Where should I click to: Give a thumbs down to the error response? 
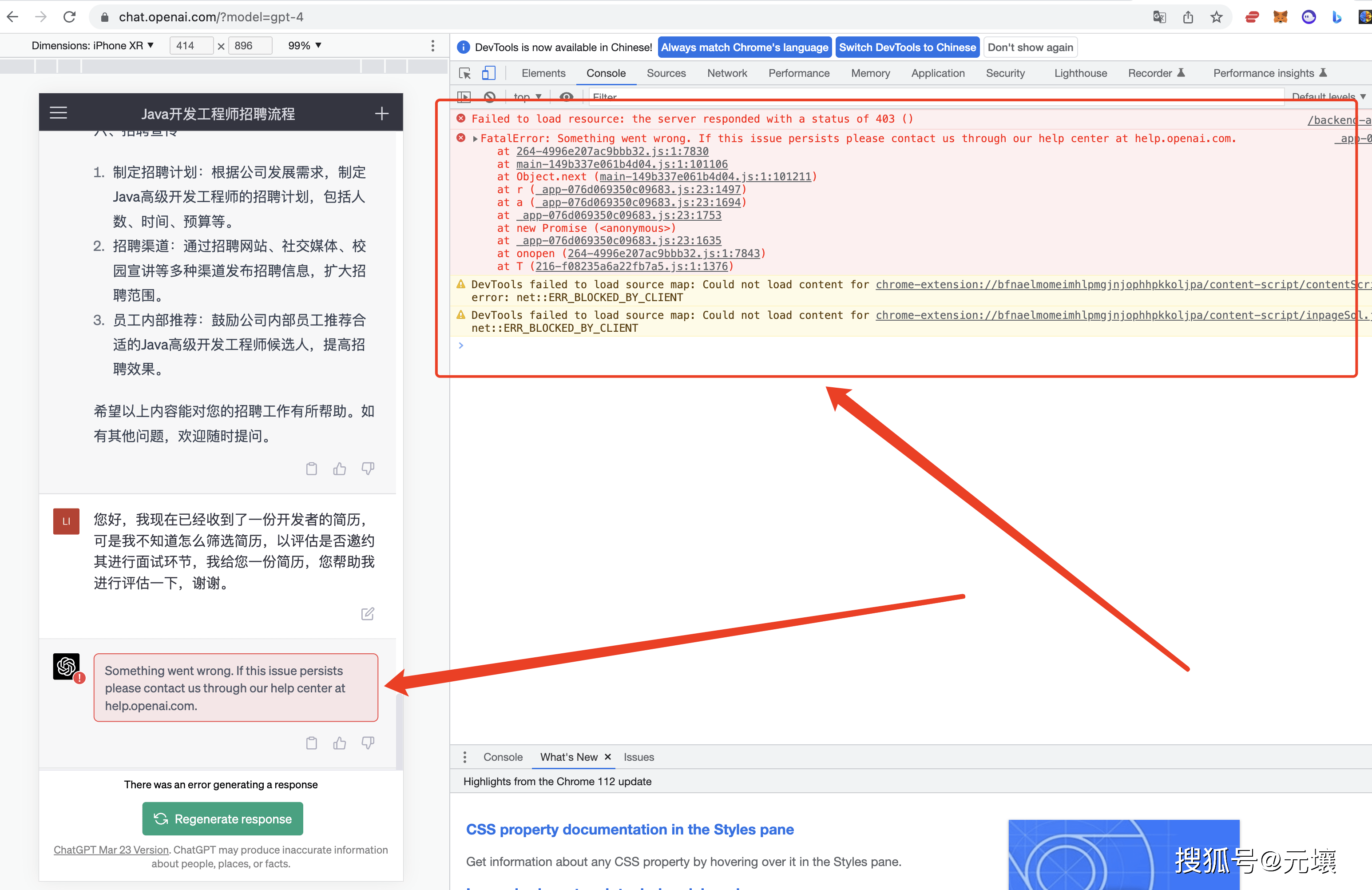click(x=367, y=743)
